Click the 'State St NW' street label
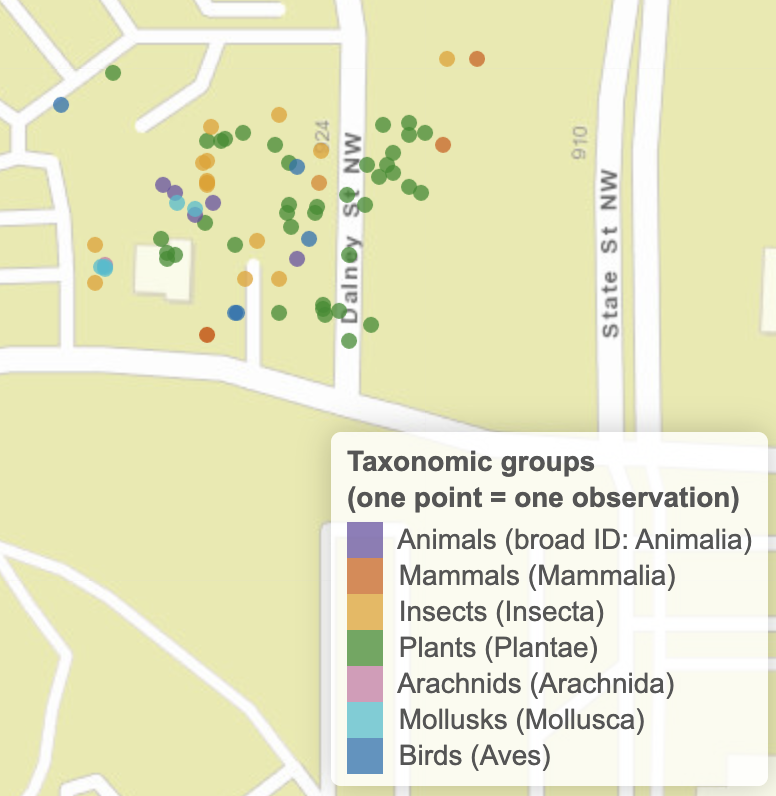Image resolution: width=776 pixels, height=796 pixels. click(x=610, y=254)
